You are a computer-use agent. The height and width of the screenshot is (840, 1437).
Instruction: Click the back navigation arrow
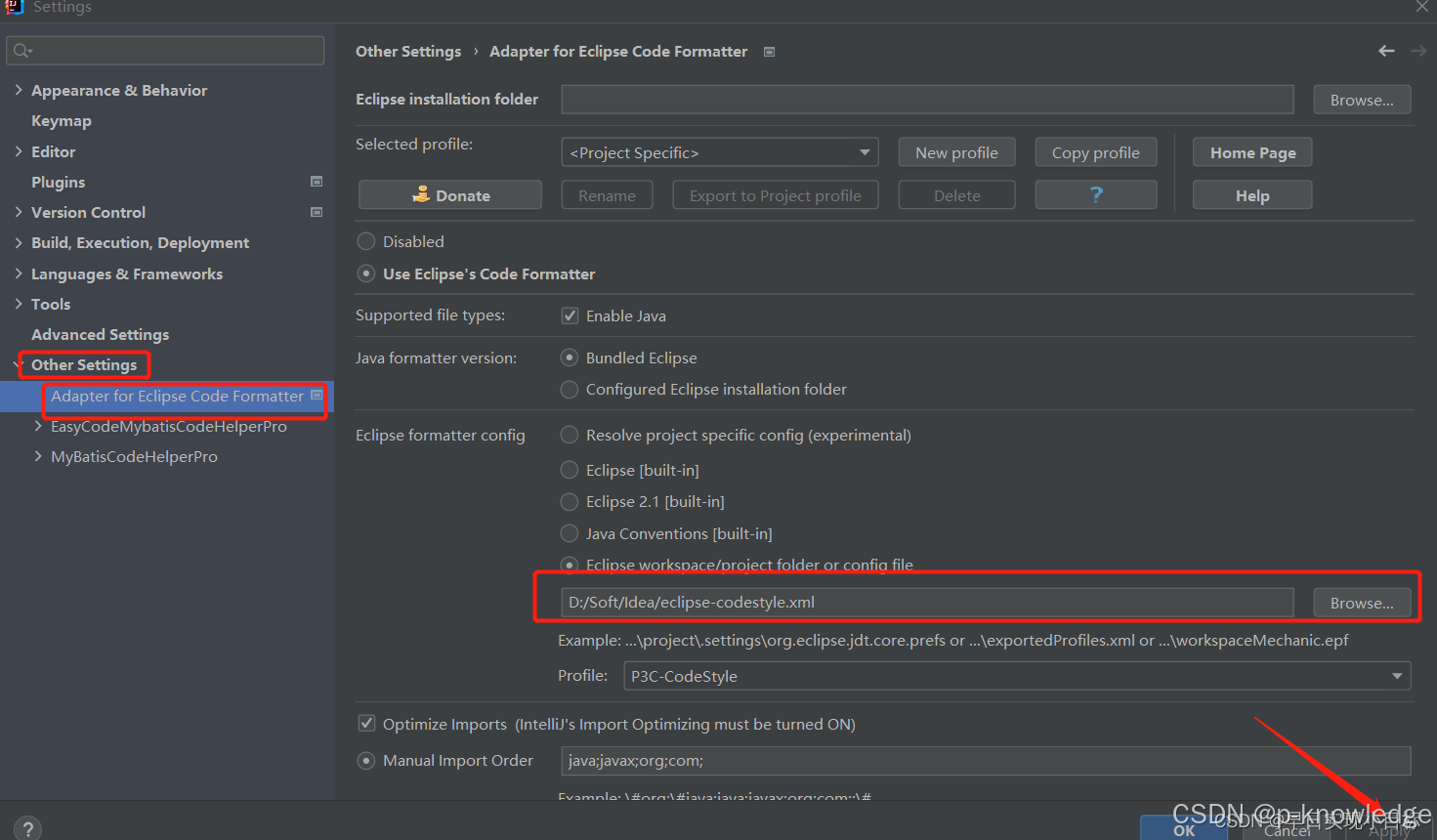(1386, 51)
